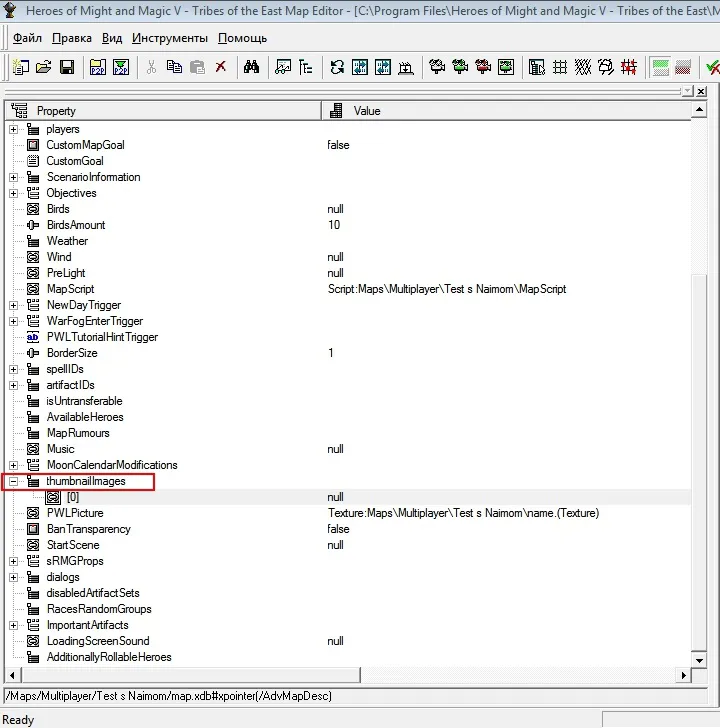Viewport: 720px width, 728px height.
Task: Click the circular-arrows refresh icon
Action: tap(337, 67)
